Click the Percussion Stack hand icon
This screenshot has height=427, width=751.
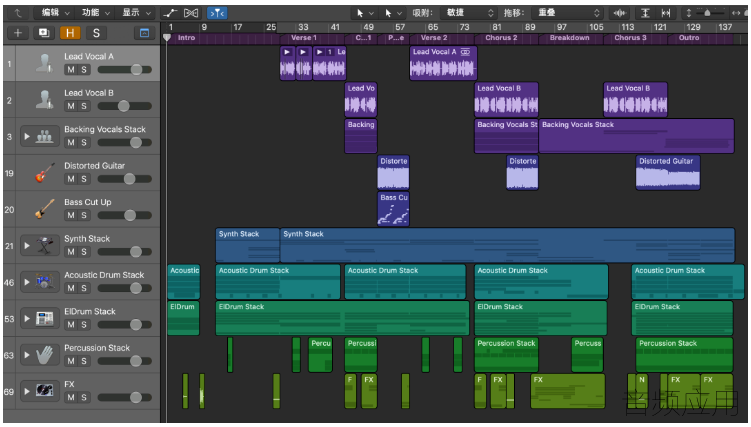pos(45,355)
